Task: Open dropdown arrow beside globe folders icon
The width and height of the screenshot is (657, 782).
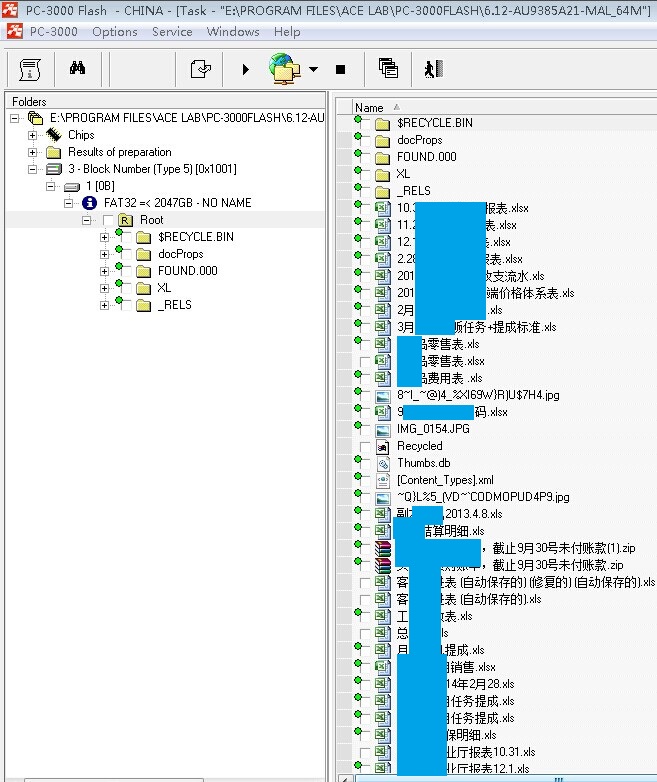Action: [313, 69]
